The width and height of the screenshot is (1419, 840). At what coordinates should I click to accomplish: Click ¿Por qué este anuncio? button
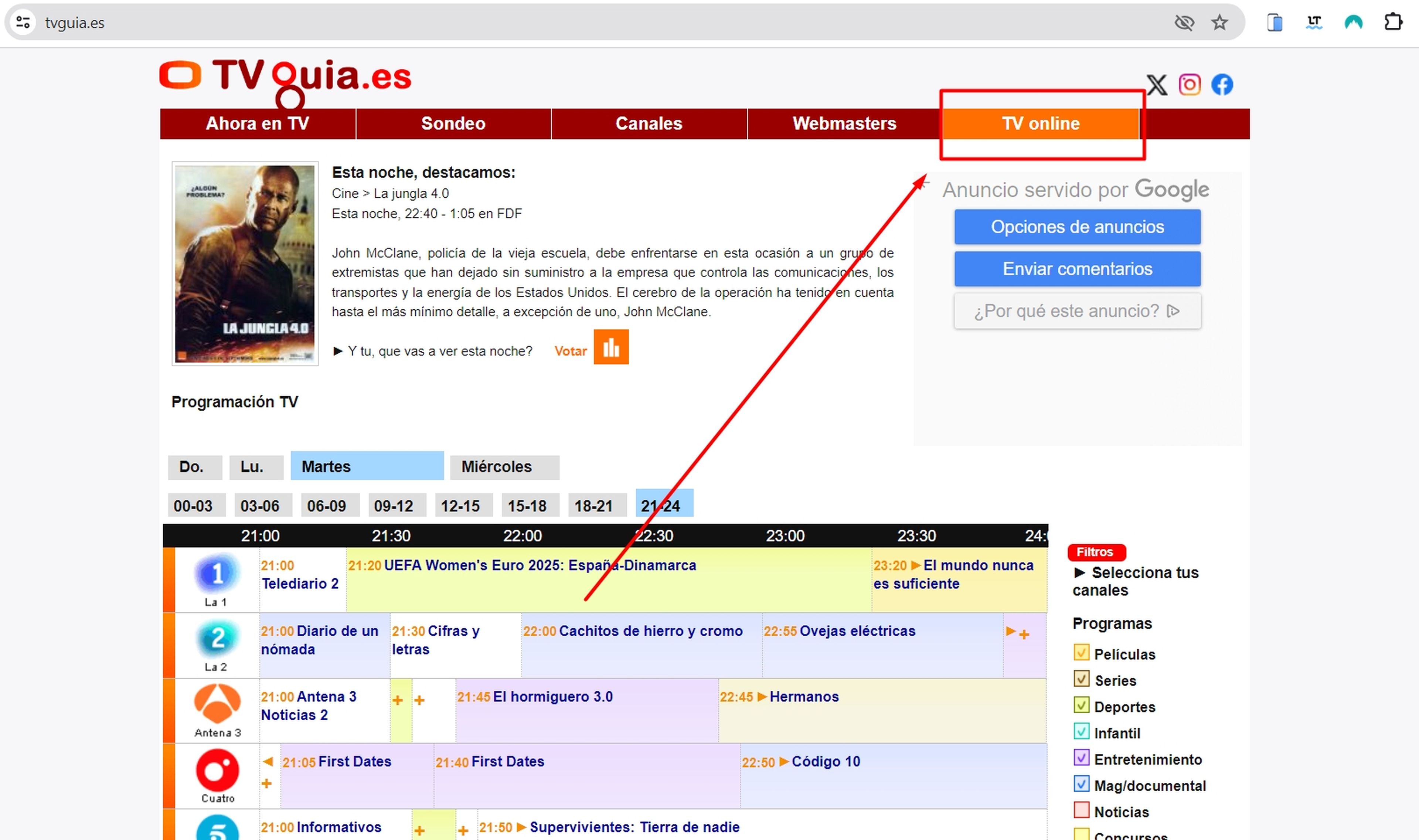tap(1077, 311)
